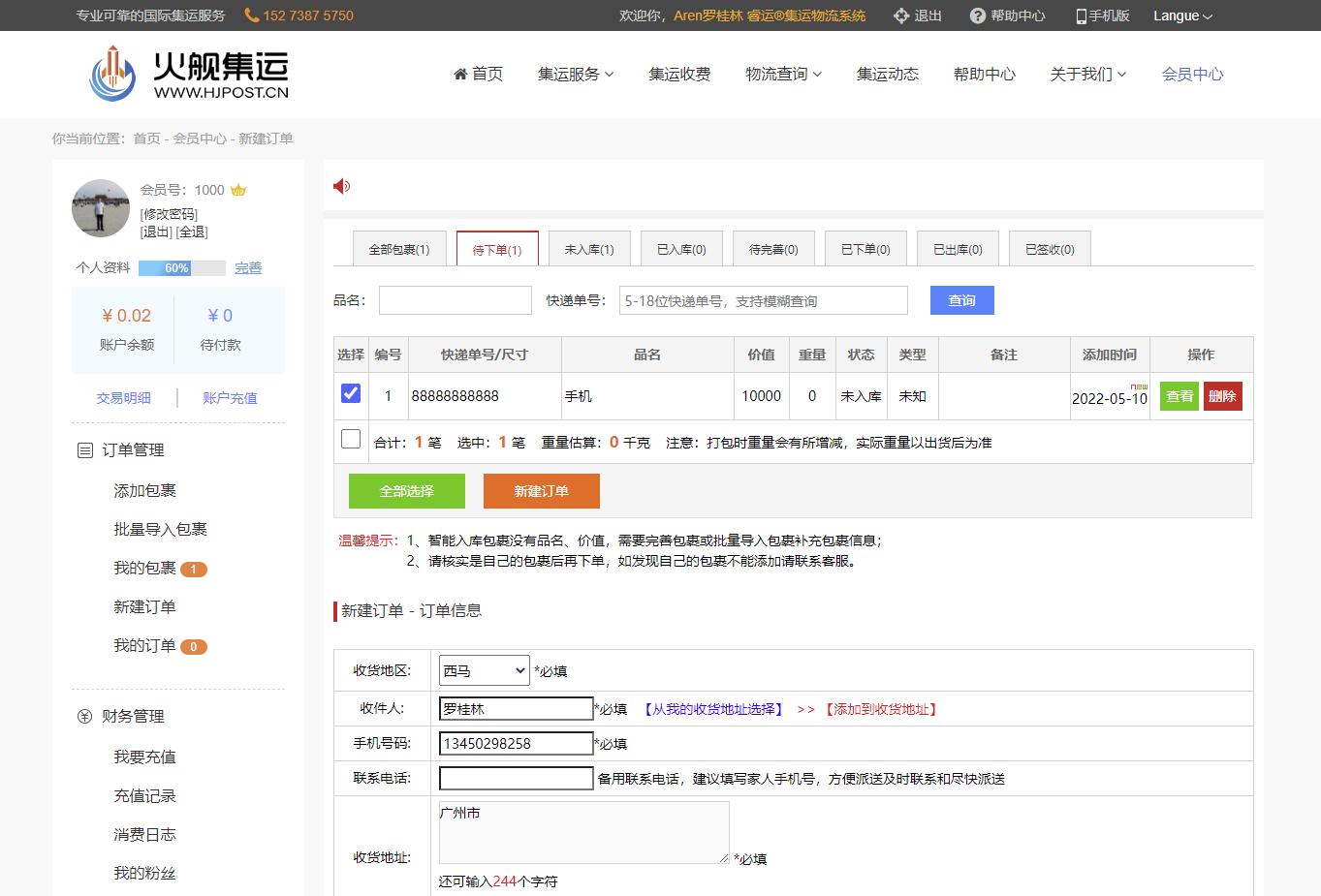Image resolution: width=1321 pixels, height=896 pixels.
Task: Click the 收件人 field containing 罗桂林
Action: point(517,709)
